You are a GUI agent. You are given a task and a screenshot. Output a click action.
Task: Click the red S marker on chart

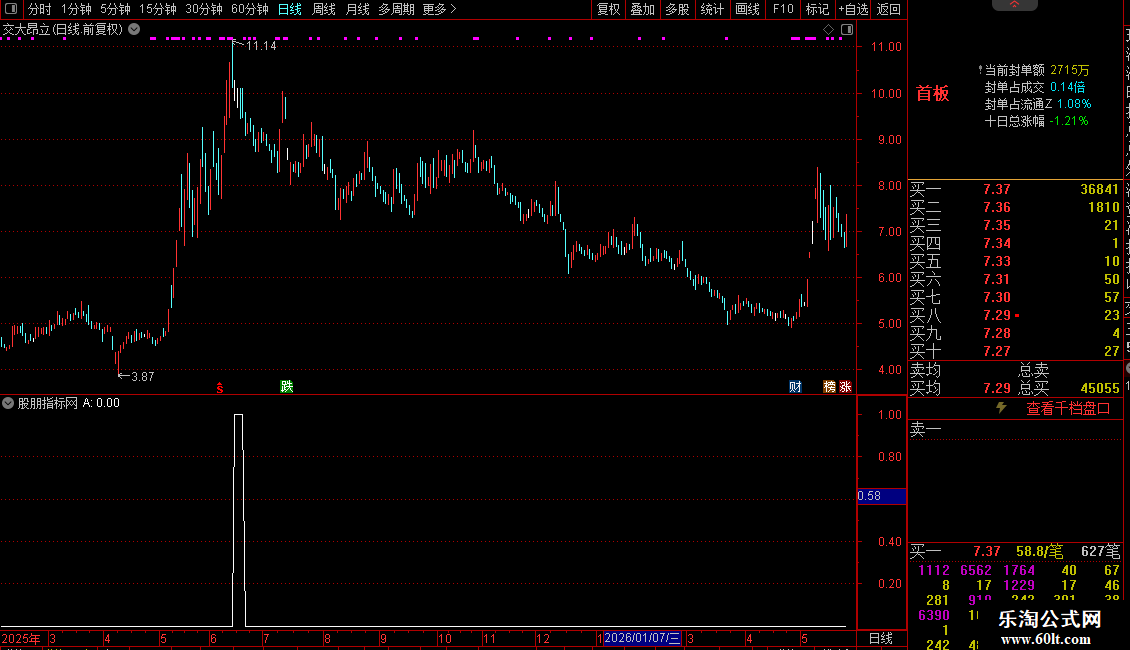pyautogui.click(x=220, y=388)
